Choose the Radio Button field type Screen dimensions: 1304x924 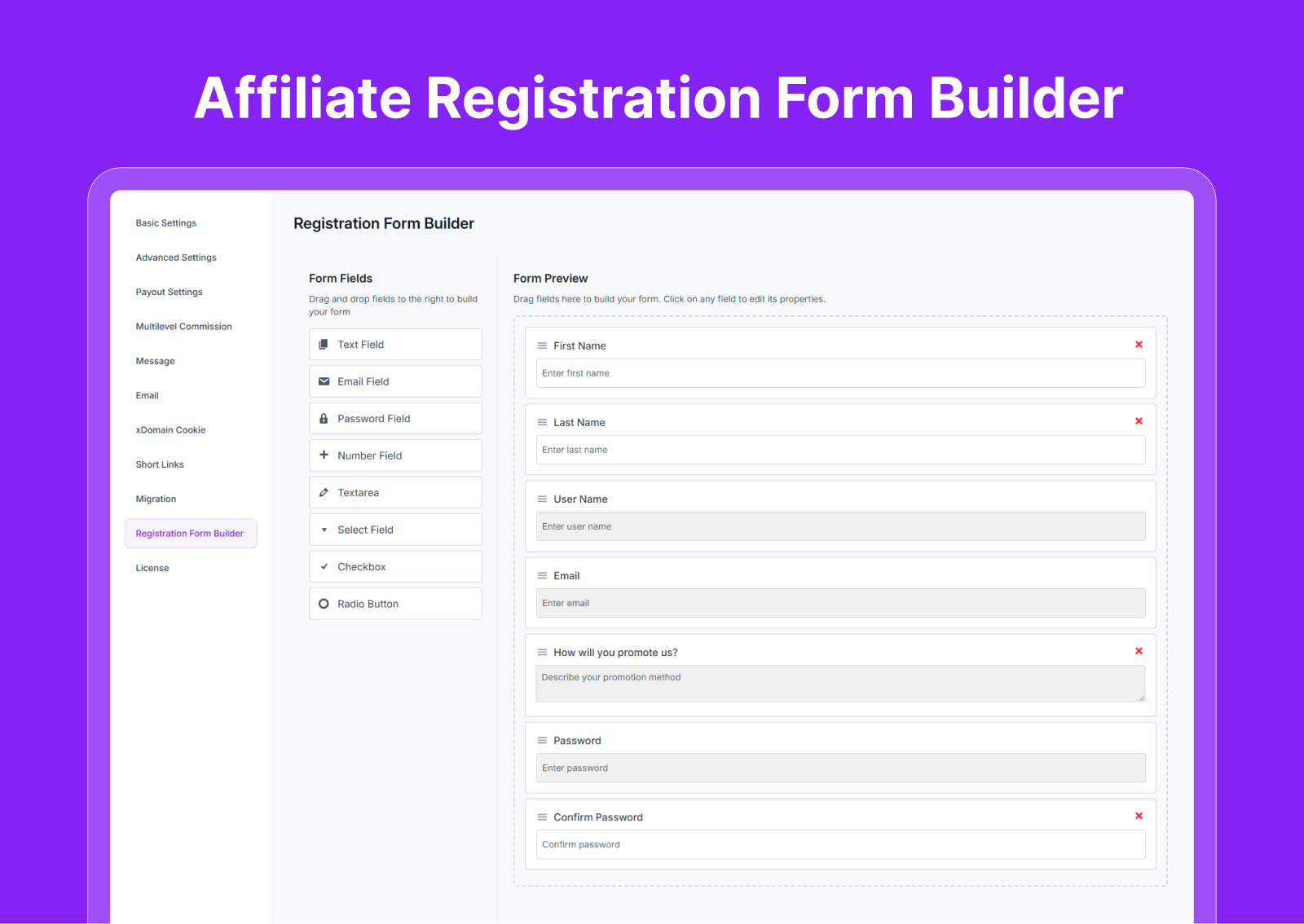pyautogui.click(x=395, y=604)
